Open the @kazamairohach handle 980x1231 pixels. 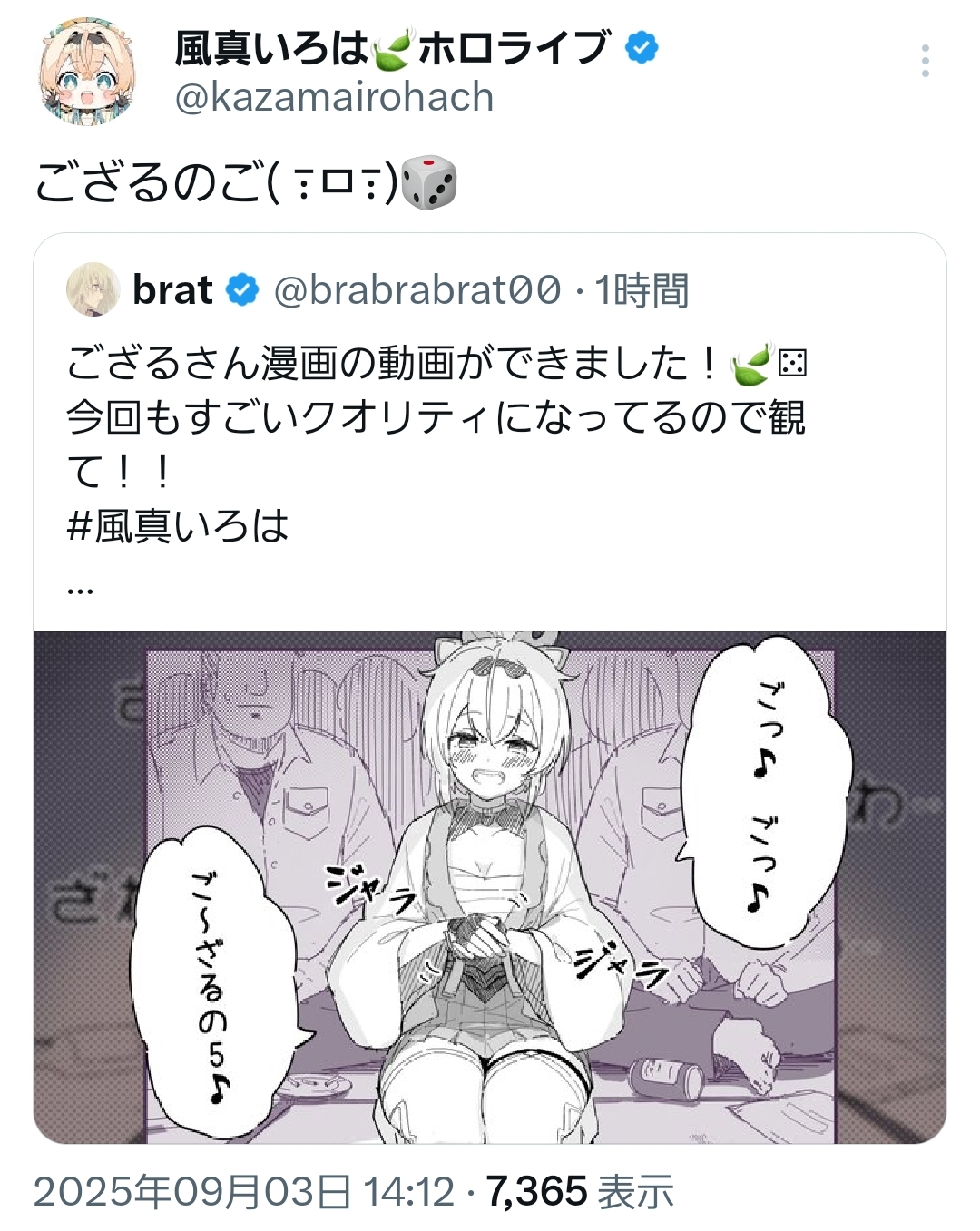click(x=334, y=97)
